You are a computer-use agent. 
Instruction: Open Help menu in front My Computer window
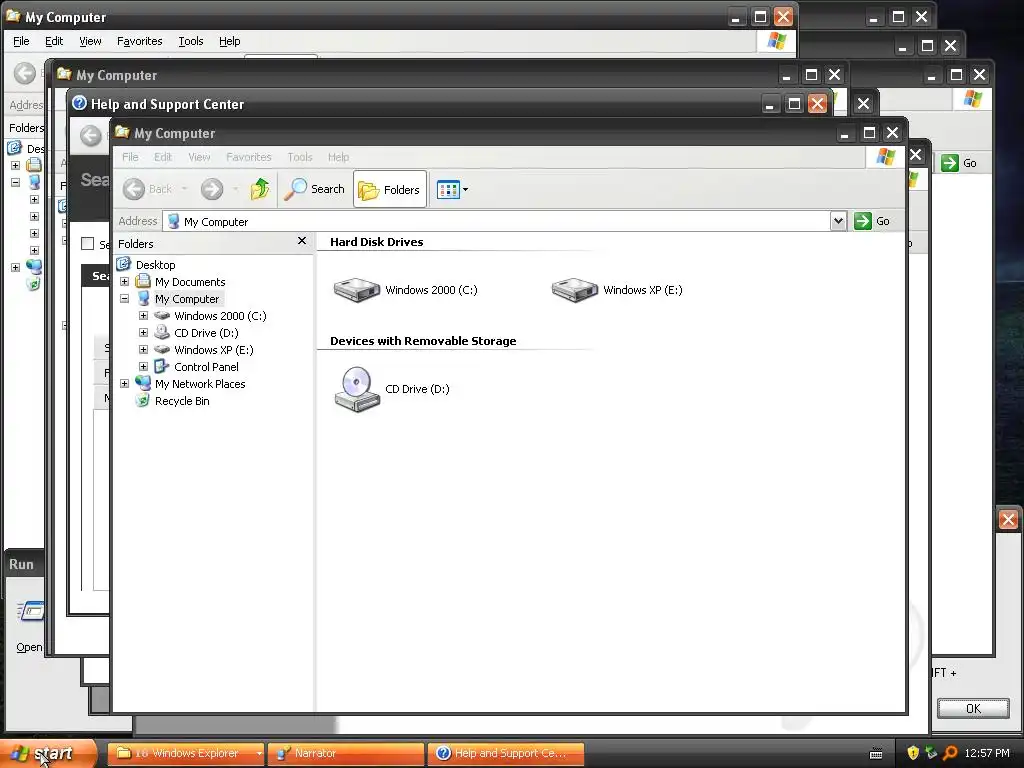click(338, 157)
